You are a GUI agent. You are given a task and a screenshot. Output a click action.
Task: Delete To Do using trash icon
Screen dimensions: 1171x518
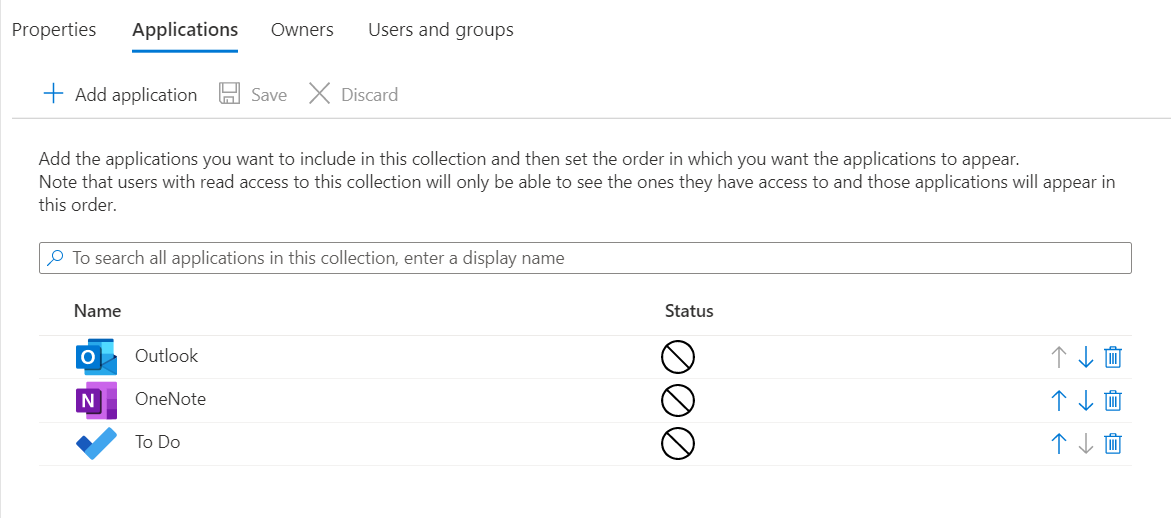coord(1113,444)
